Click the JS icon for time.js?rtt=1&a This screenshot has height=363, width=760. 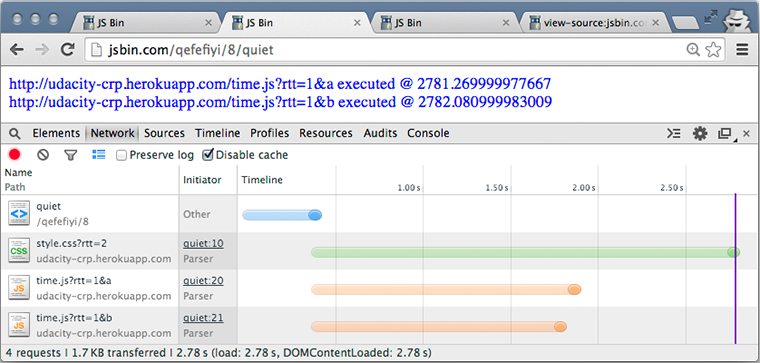19,288
